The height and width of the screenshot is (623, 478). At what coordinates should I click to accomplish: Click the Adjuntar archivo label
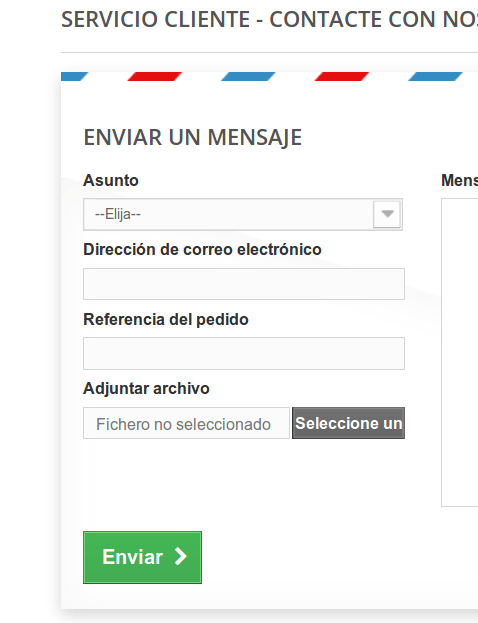click(146, 389)
